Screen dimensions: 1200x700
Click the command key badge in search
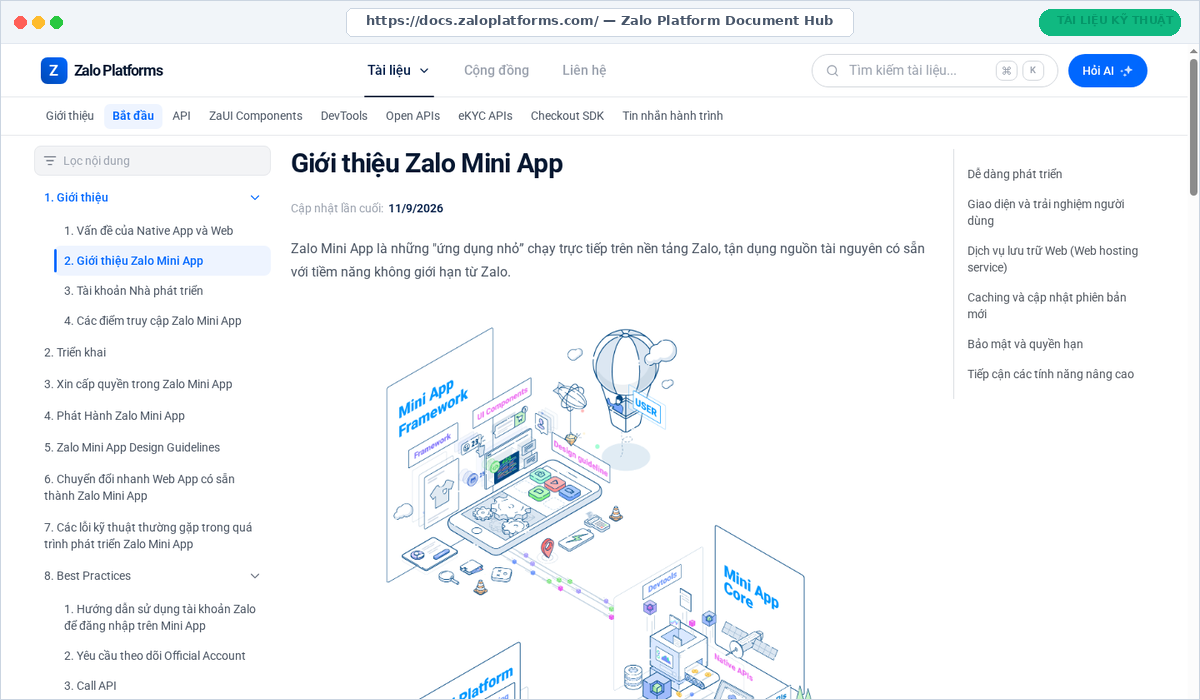click(1007, 71)
